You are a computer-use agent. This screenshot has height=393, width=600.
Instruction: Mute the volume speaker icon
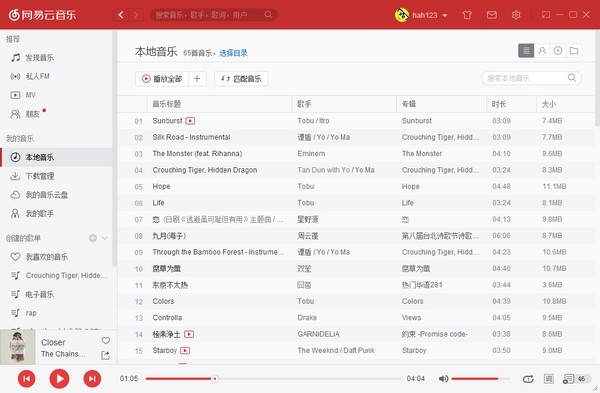pos(443,378)
